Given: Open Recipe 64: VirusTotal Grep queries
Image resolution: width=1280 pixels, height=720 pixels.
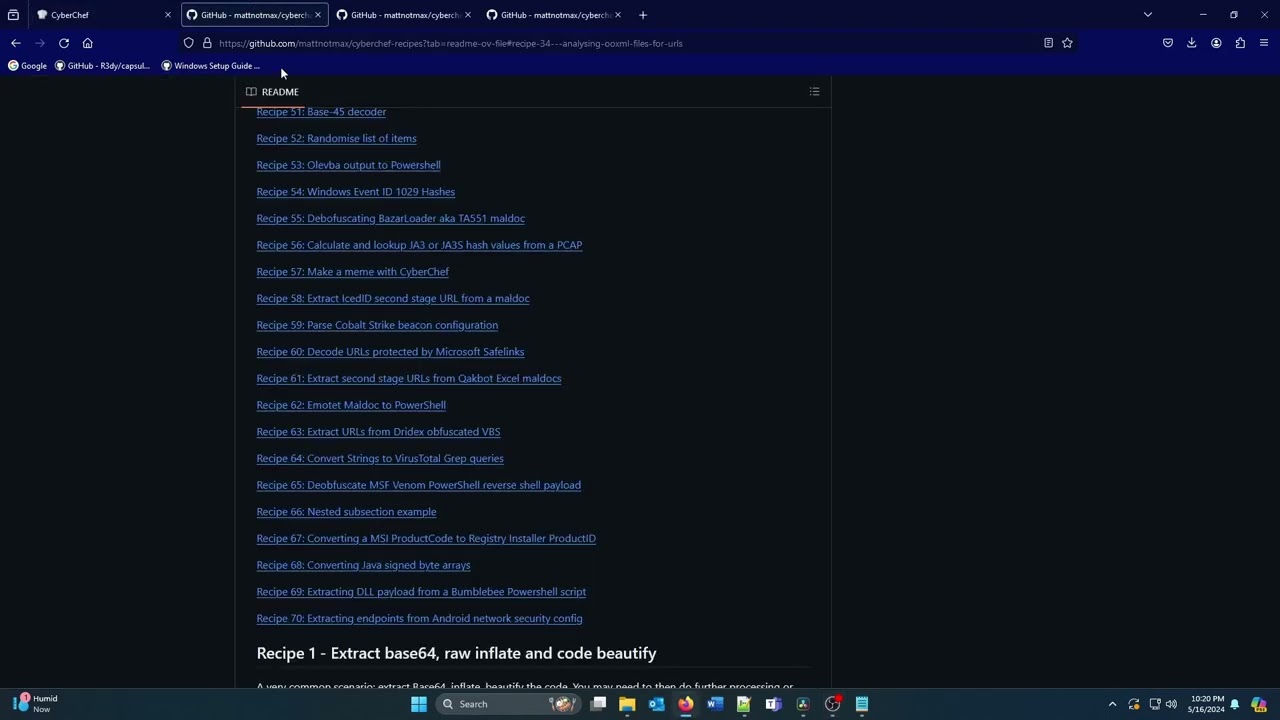Looking at the screenshot, I should [x=380, y=459].
